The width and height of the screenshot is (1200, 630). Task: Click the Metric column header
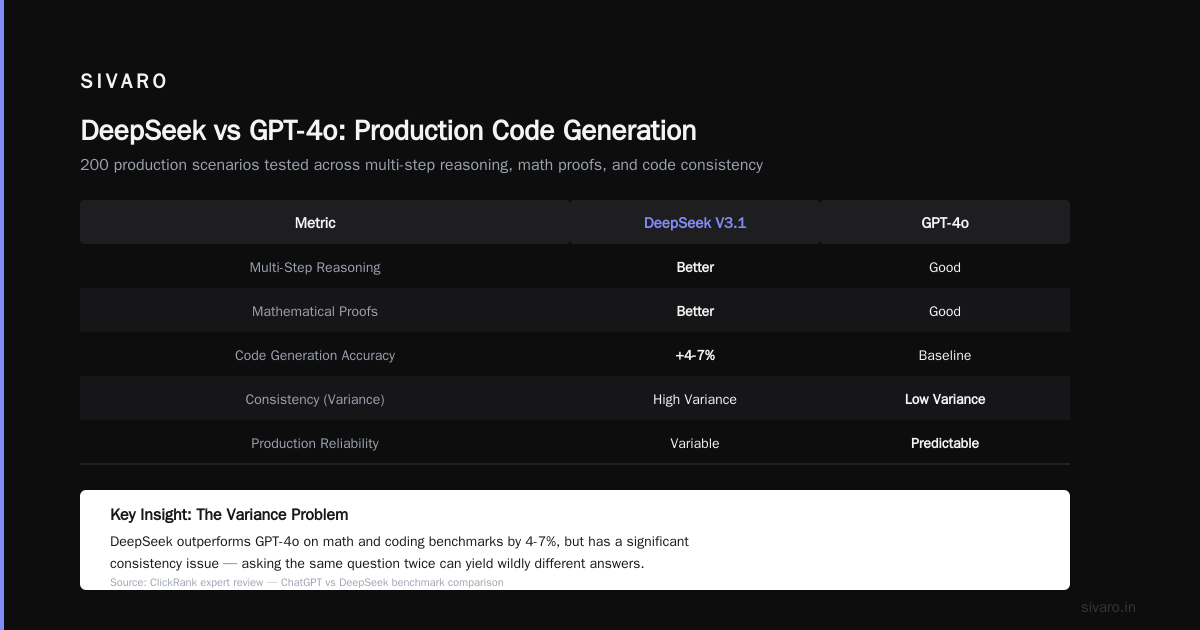[x=315, y=223]
